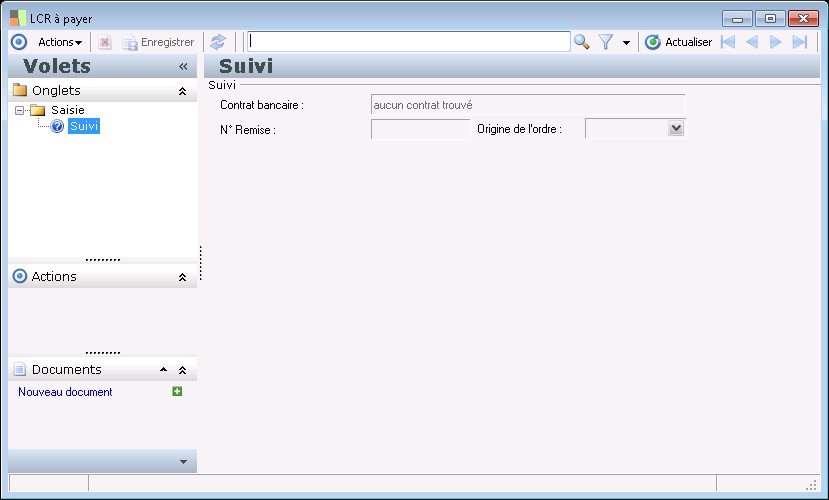Viewport: 829px width, 500px height.
Task: Click the Origine de l'ordre label
Action: click(x=519, y=129)
